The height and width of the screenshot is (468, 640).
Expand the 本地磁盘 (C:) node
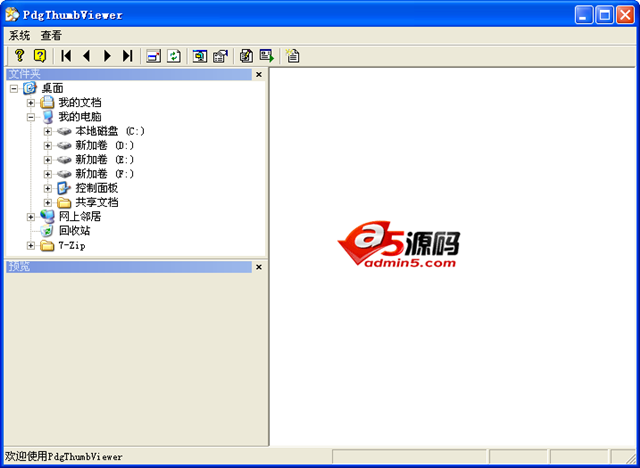point(47,131)
